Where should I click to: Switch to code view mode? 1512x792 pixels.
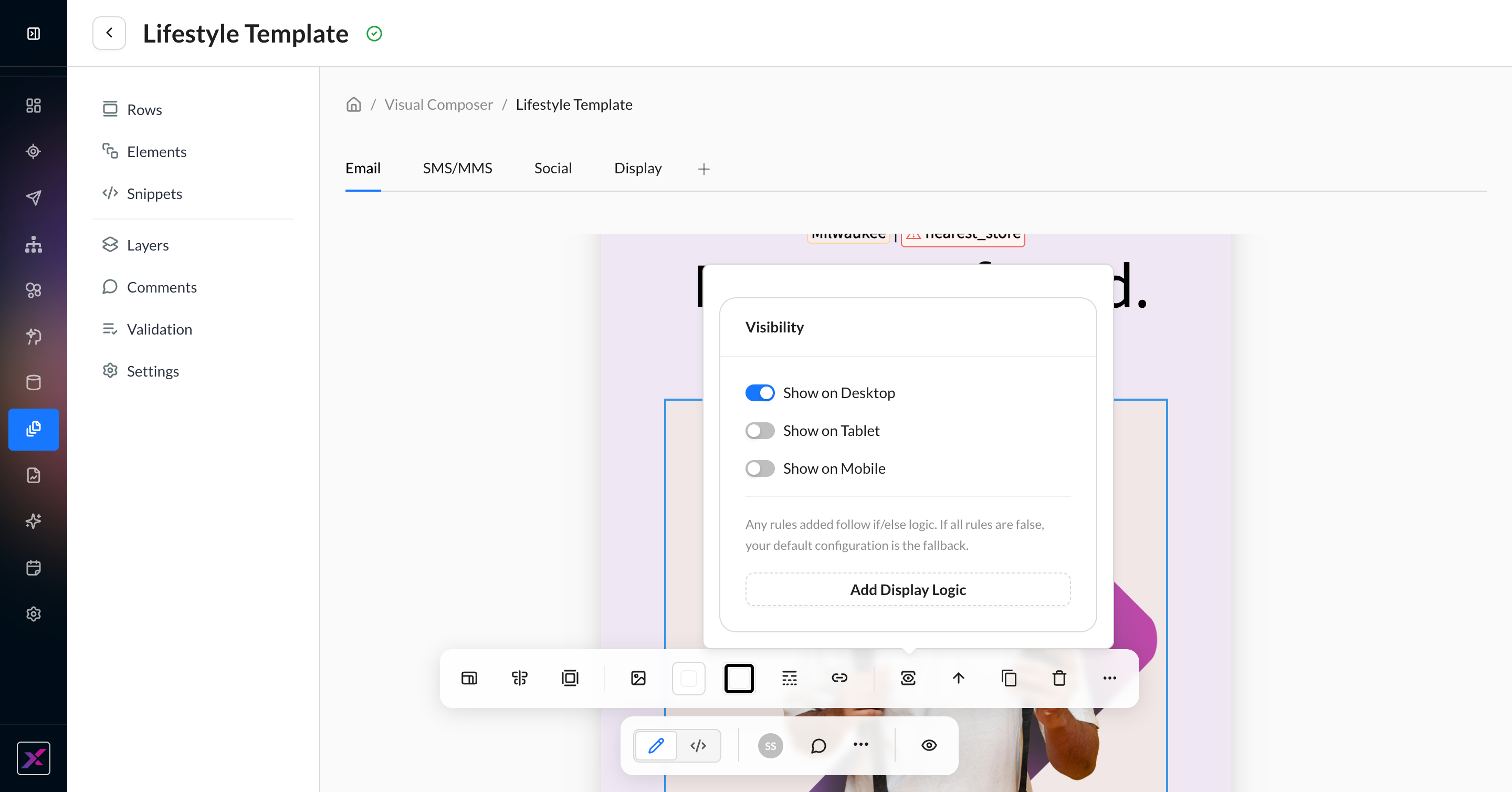coord(698,746)
